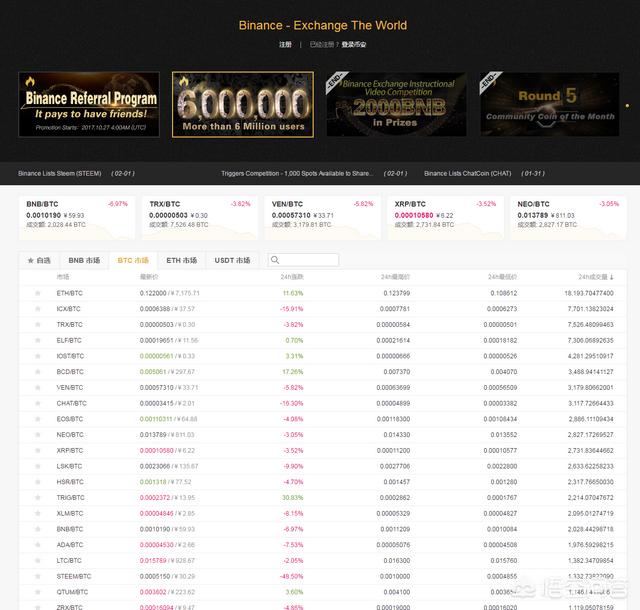
Task: Sort by 24h low column header
Action: 502,277
